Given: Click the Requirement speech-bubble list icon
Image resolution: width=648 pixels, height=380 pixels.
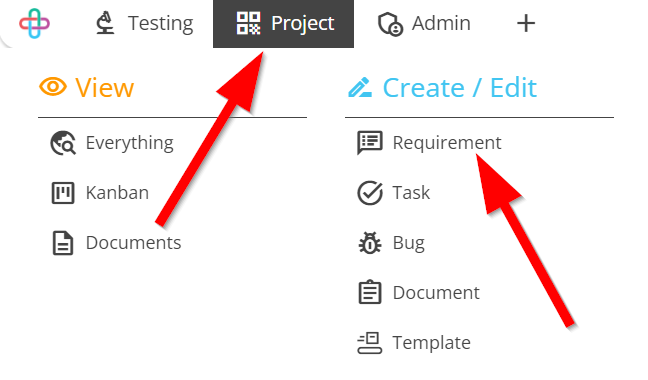Looking at the screenshot, I should click(x=369, y=143).
